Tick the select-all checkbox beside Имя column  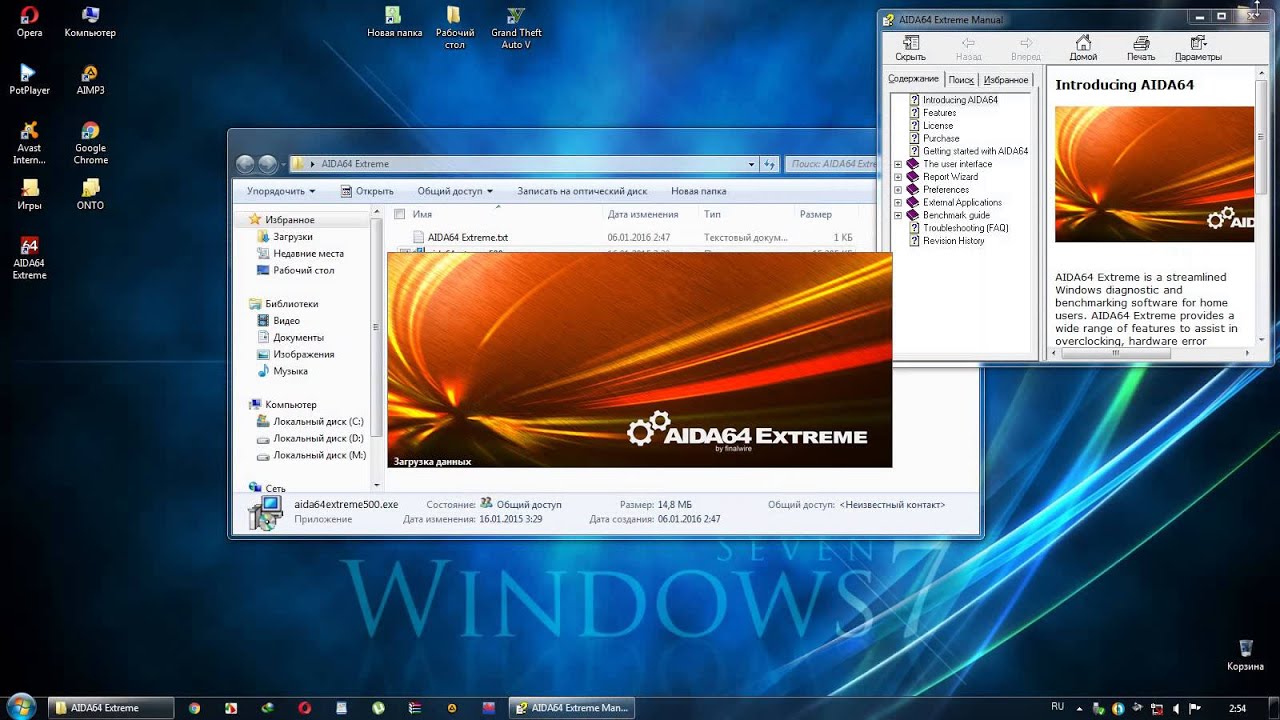point(400,214)
